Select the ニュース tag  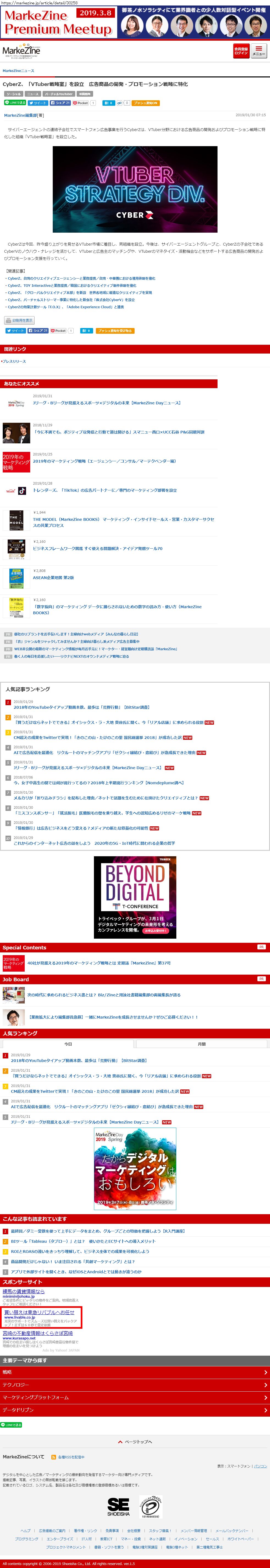tap(33, 94)
